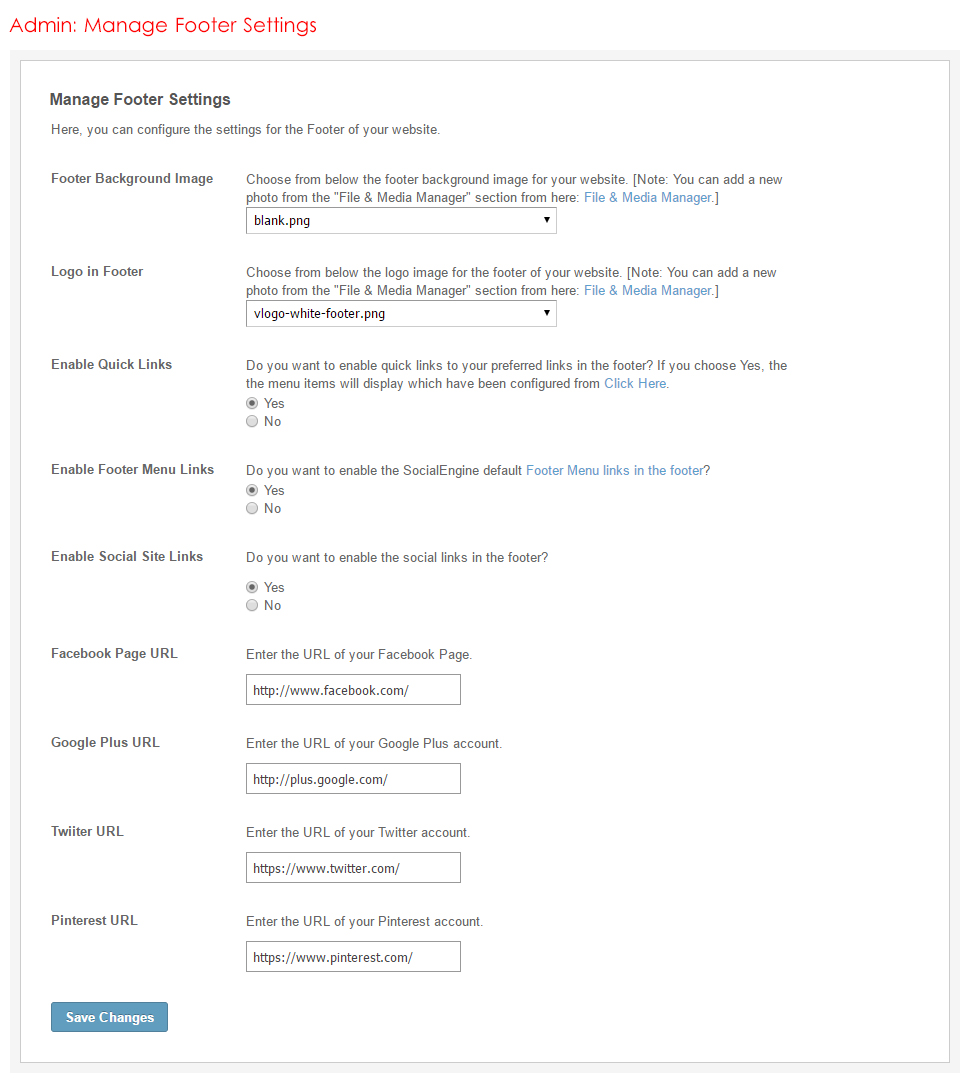This screenshot has height=1082, width=968.
Task: Choose Yes for Enable Footer Menu Links
Action: (x=252, y=491)
